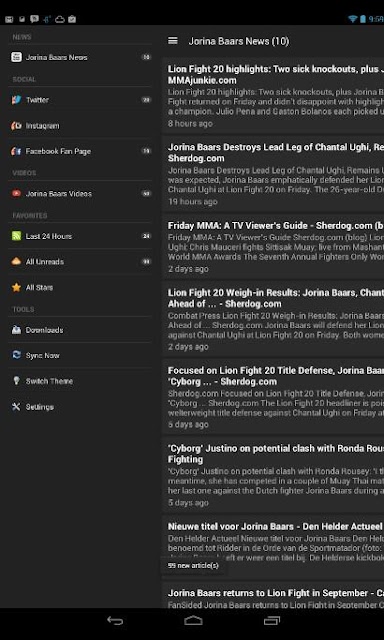
Task: Tap the Wi-Fi status icon
Action: tap(353, 19)
